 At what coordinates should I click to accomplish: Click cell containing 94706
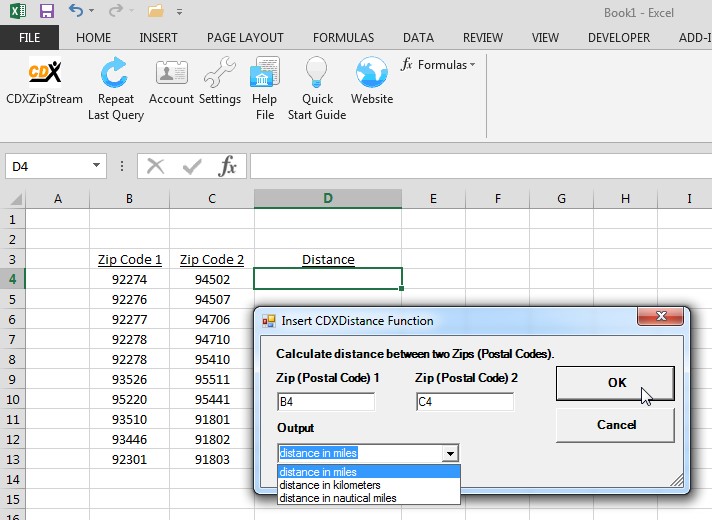pyautogui.click(x=212, y=319)
